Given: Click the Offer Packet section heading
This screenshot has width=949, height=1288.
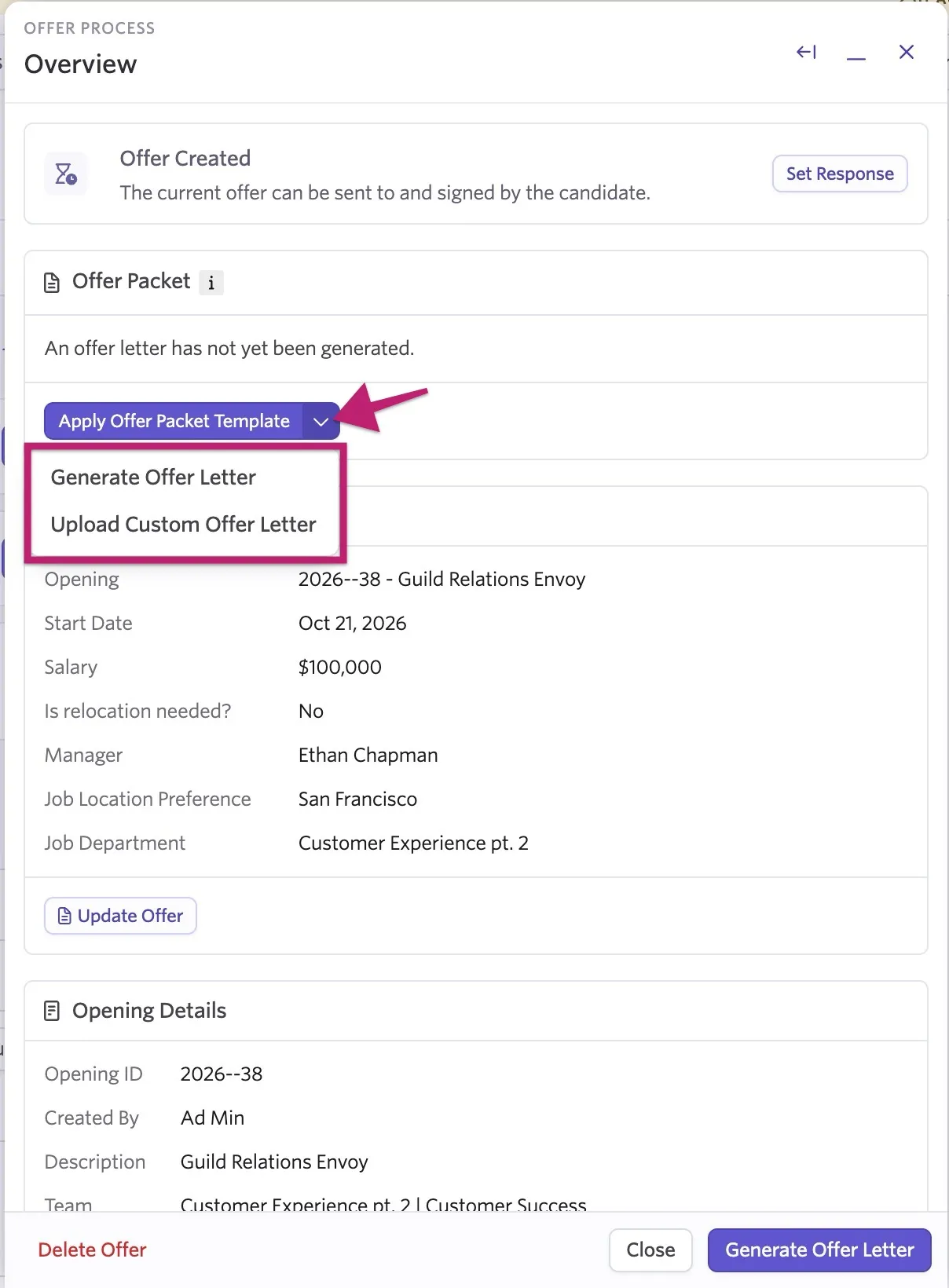Looking at the screenshot, I should 131,281.
